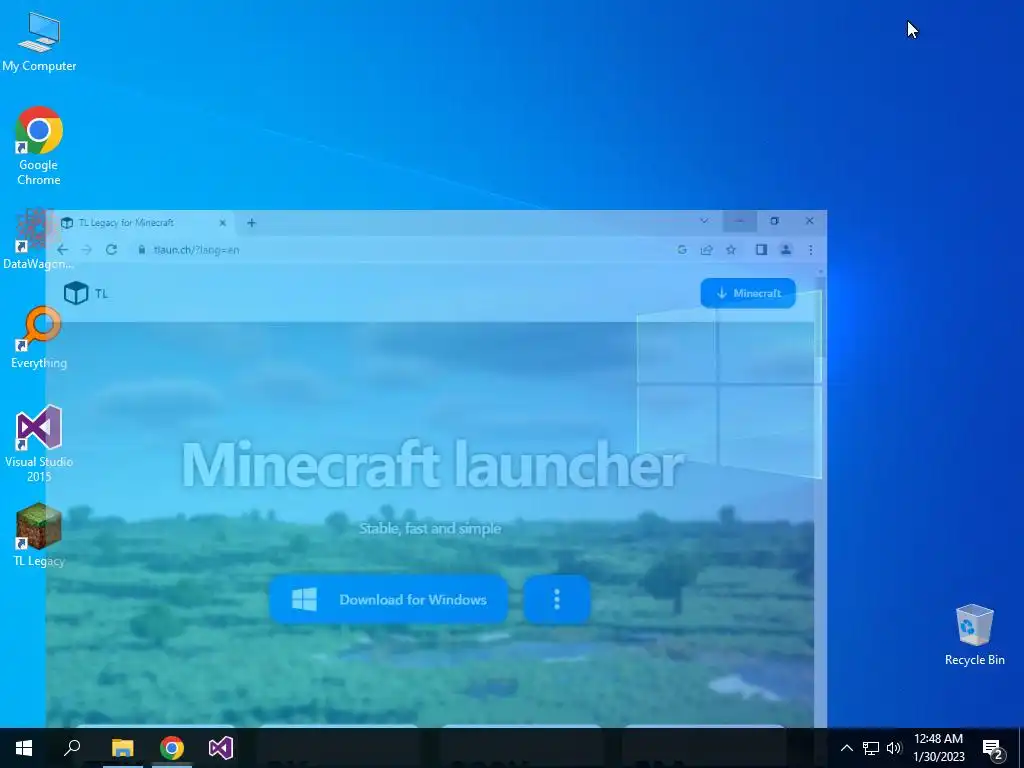Minimize the Chrome window
This screenshot has width=1024, height=768.
740,221
